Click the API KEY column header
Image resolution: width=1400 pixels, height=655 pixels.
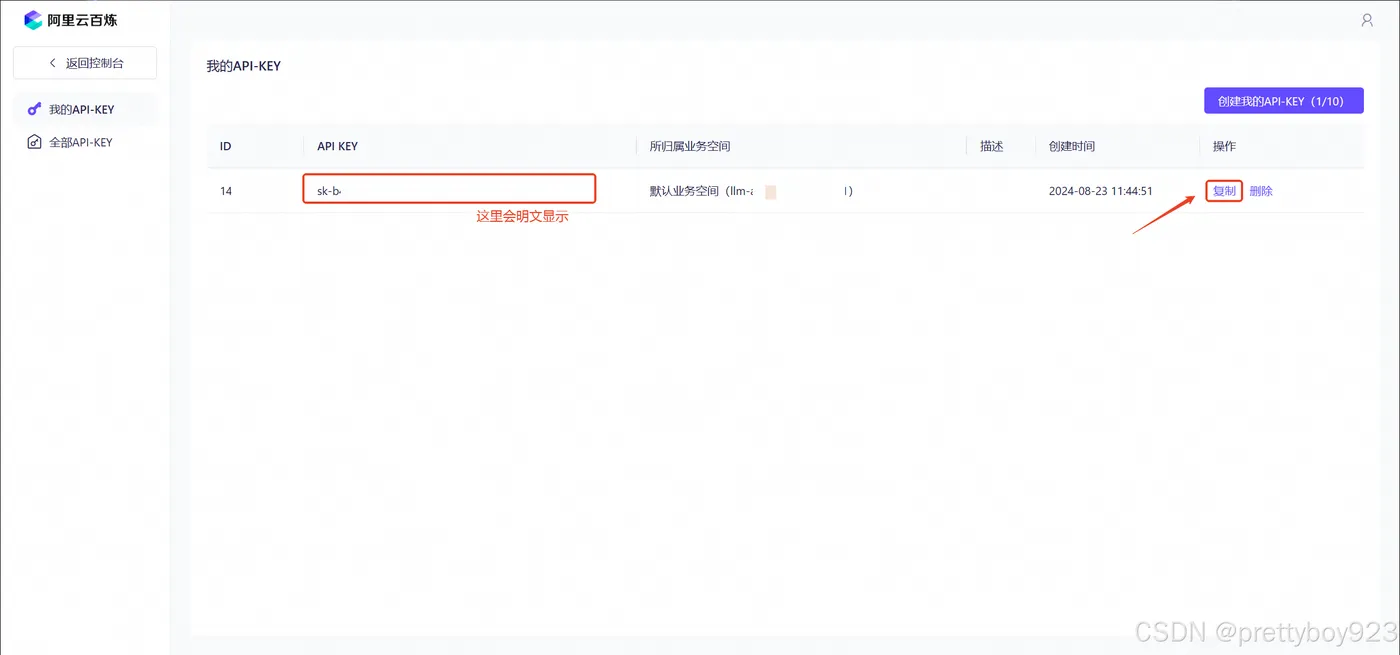(x=337, y=146)
